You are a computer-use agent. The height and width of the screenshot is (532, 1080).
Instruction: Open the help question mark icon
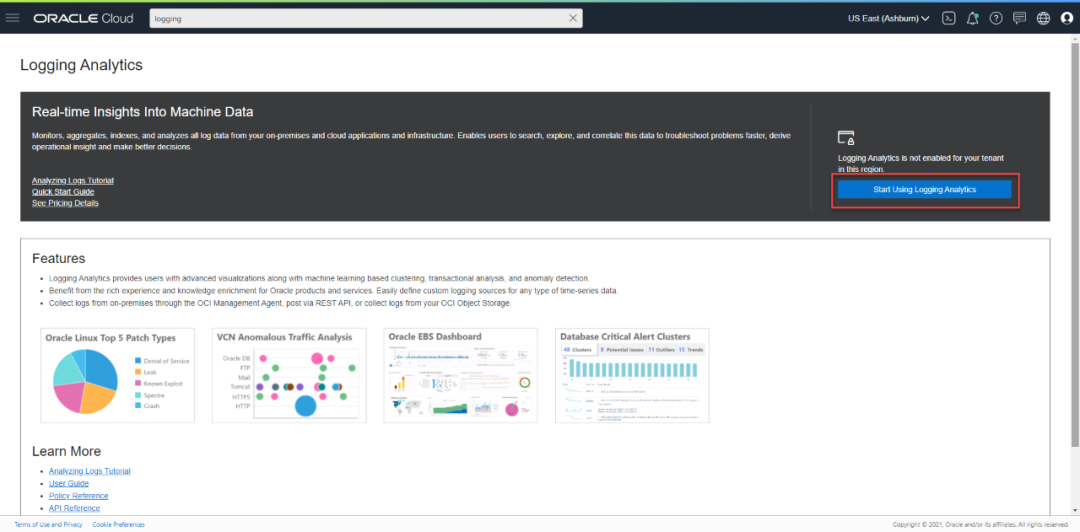click(x=996, y=19)
